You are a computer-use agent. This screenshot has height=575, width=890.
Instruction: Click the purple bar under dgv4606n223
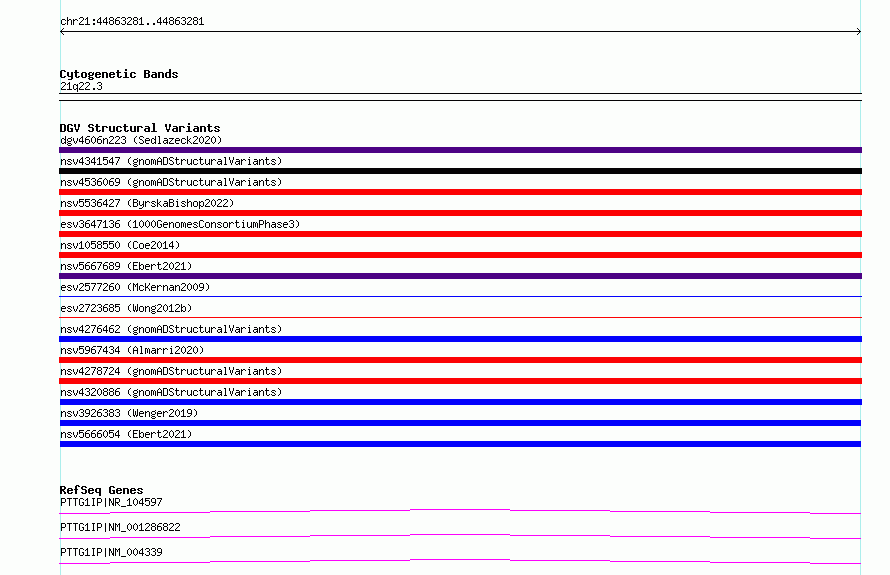460,150
